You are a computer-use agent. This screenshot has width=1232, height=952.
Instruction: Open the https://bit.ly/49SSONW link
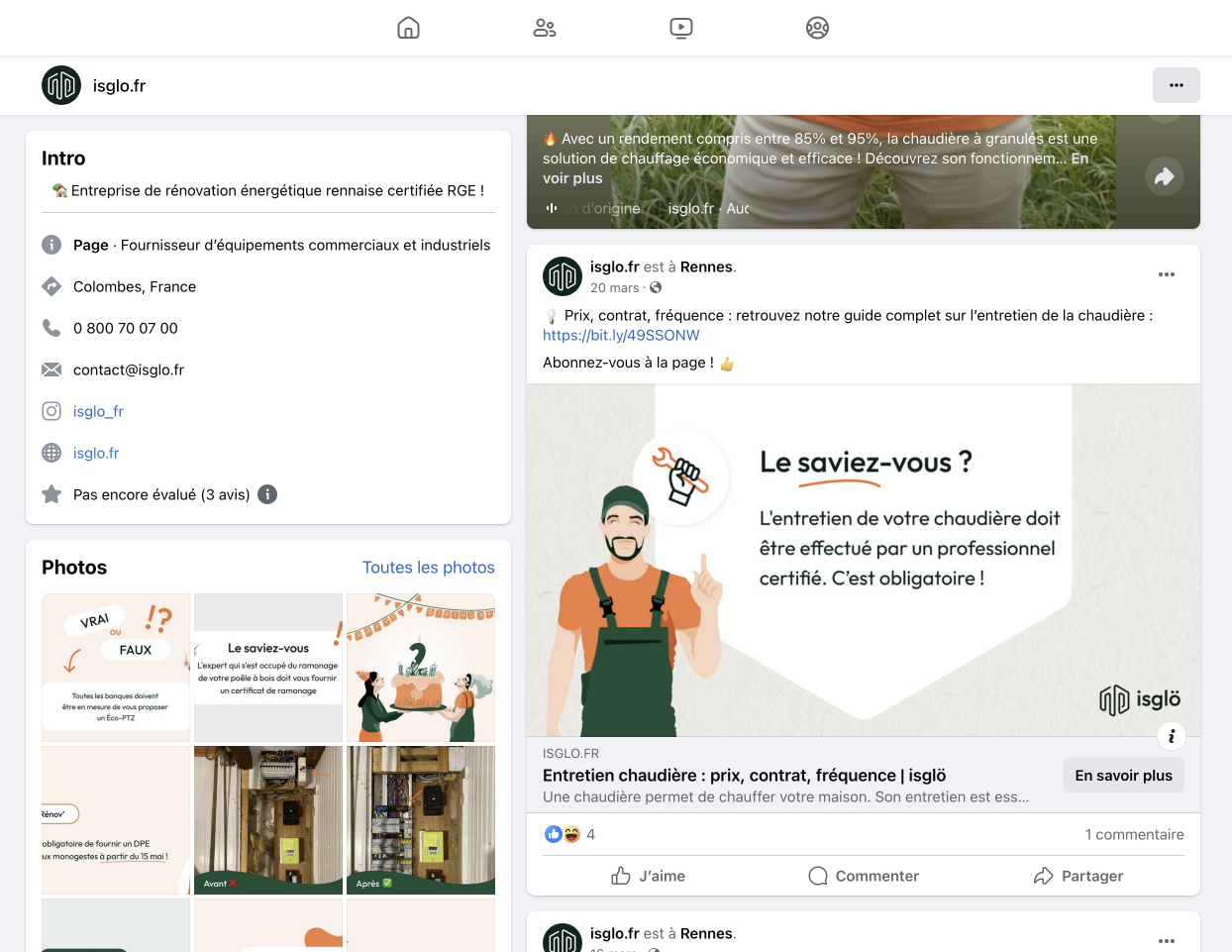point(621,335)
